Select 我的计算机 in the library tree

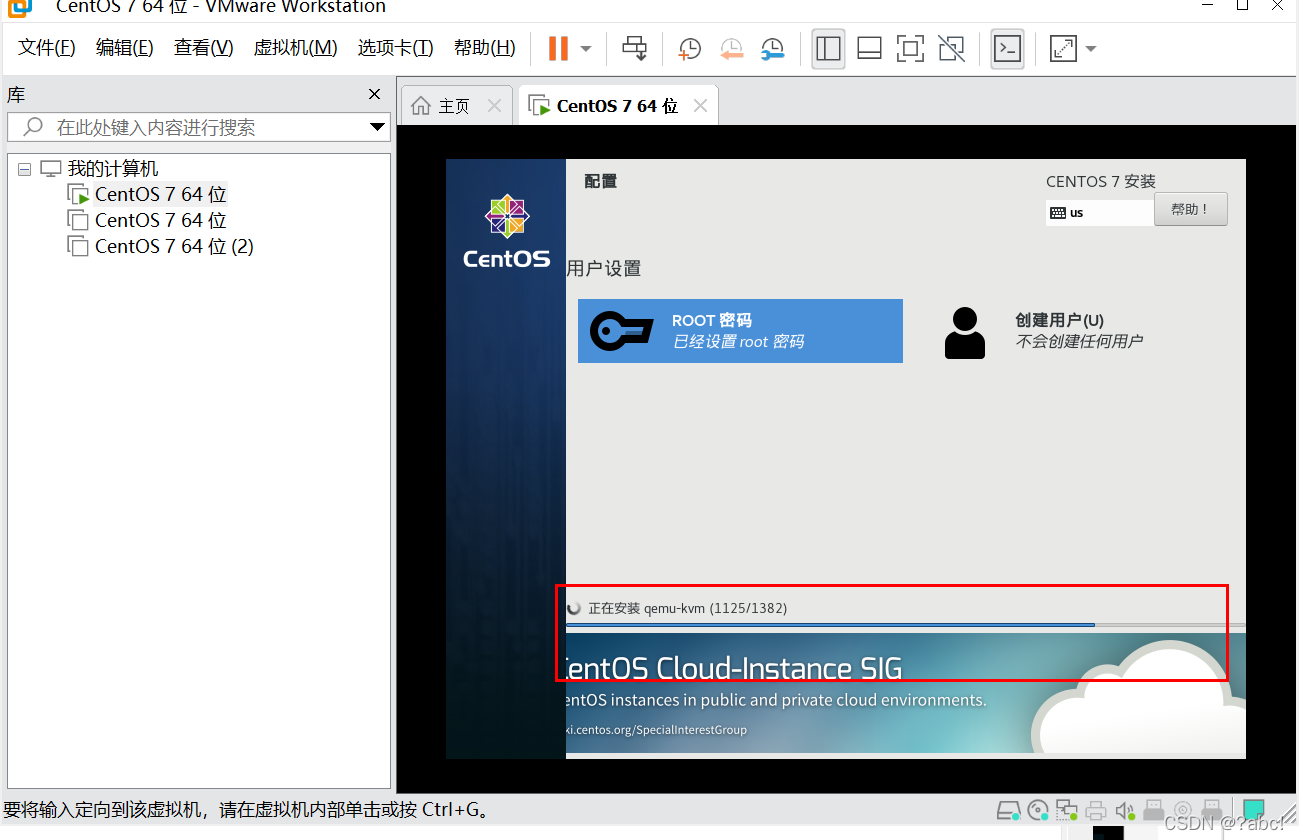[113, 169]
